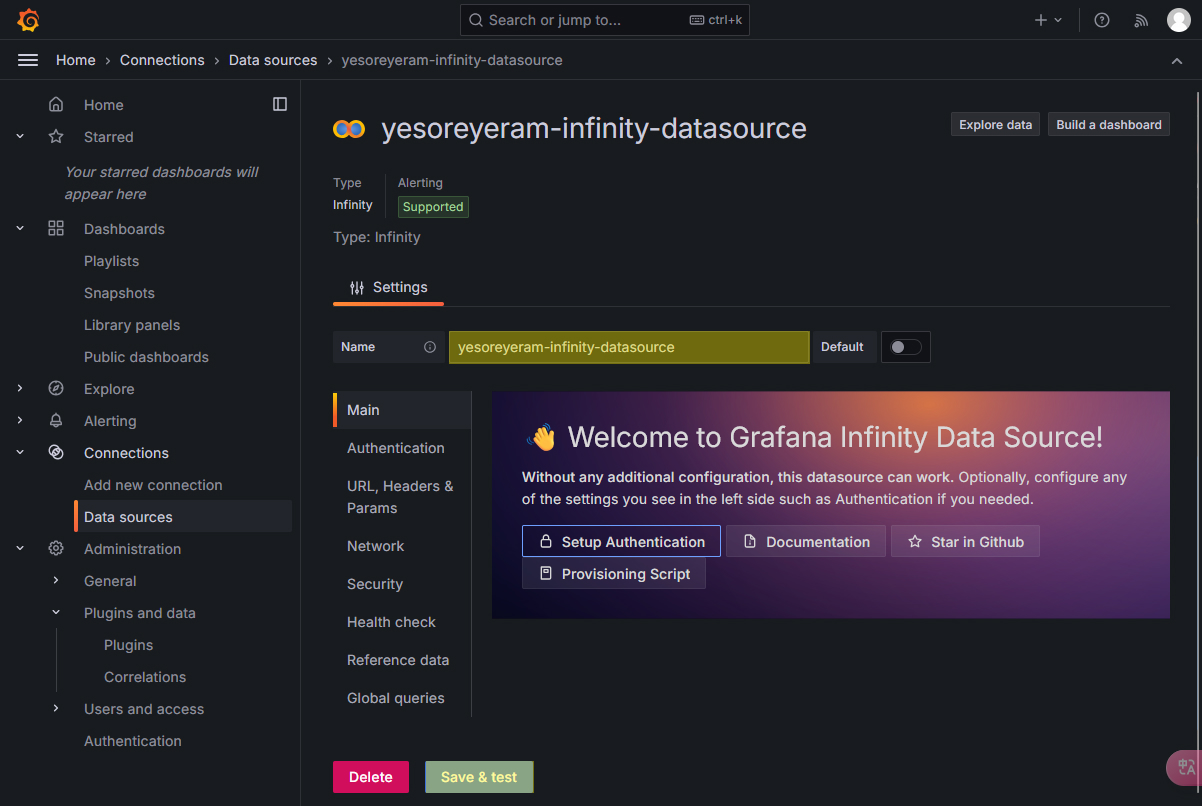Open the Network settings section

[x=402, y=546]
